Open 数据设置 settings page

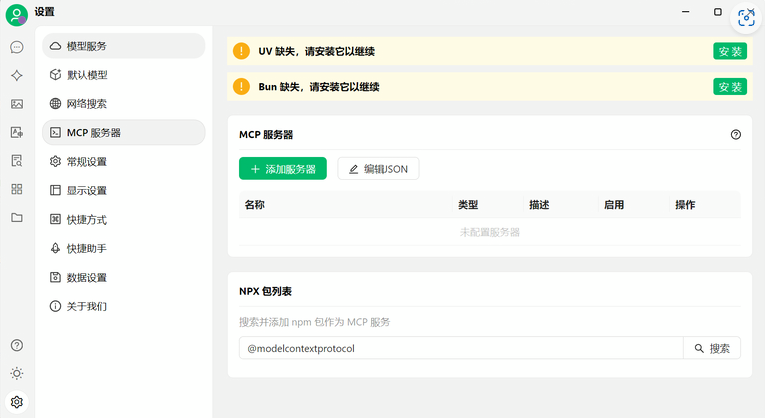[123, 277]
